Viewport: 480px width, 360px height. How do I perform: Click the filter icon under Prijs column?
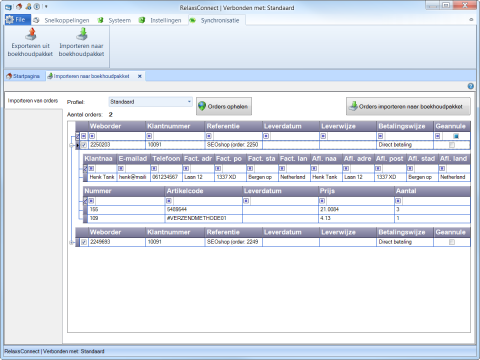point(322,201)
